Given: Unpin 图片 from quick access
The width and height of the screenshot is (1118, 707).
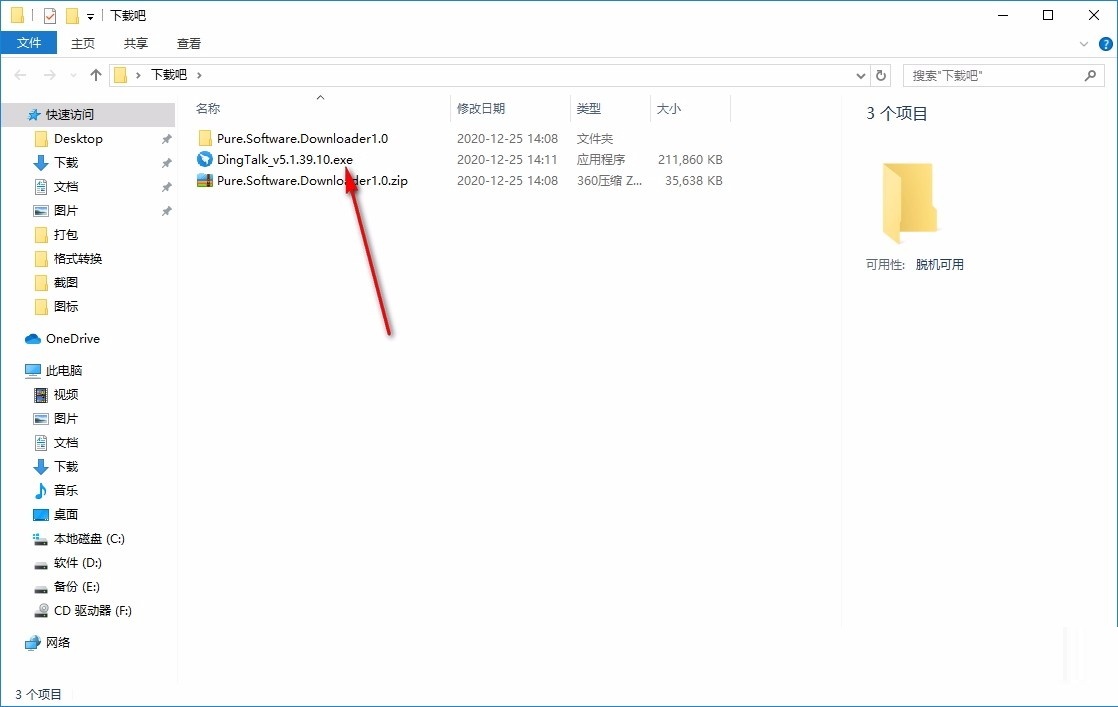Looking at the screenshot, I should click(166, 210).
